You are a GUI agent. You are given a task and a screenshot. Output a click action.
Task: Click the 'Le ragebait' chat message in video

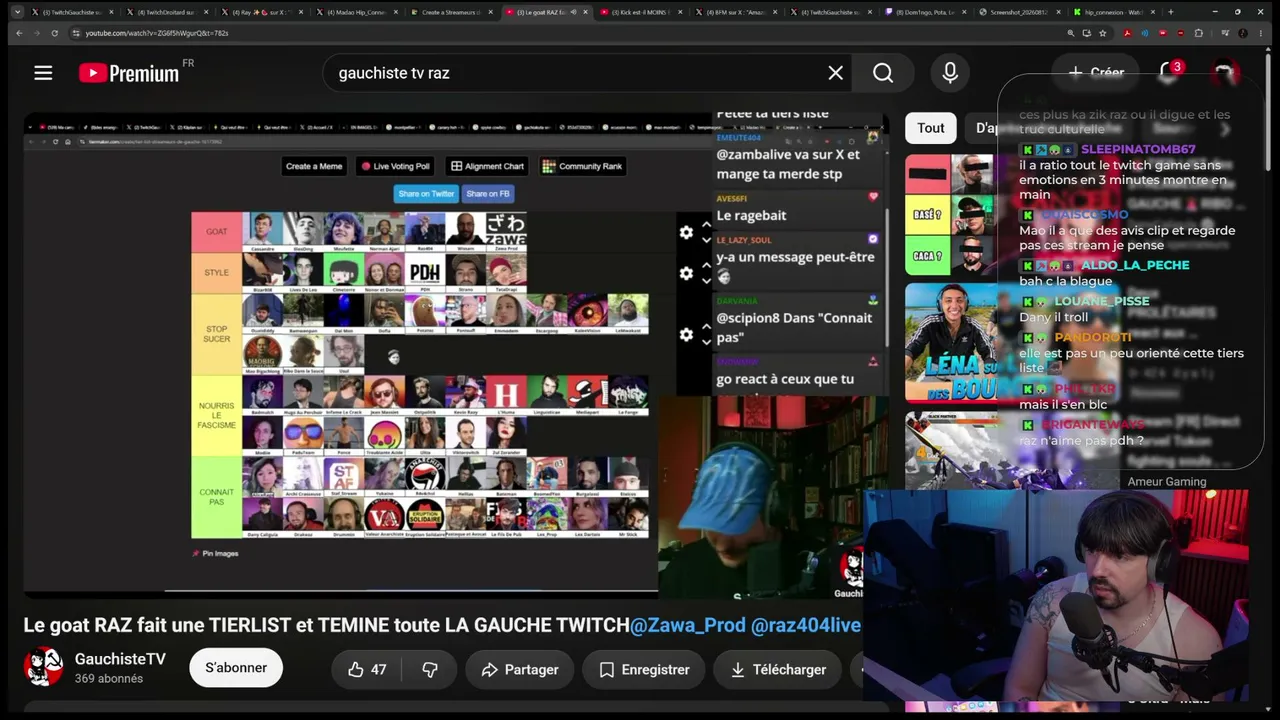[x=751, y=215]
